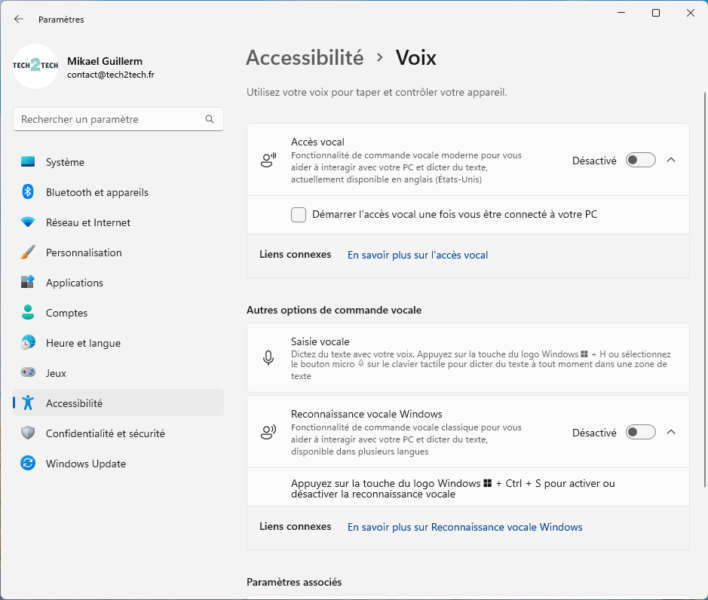Click the Rechercher un paramètre search field
Image resolution: width=708 pixels, height=600 pixels.
[x=110, y=119]
